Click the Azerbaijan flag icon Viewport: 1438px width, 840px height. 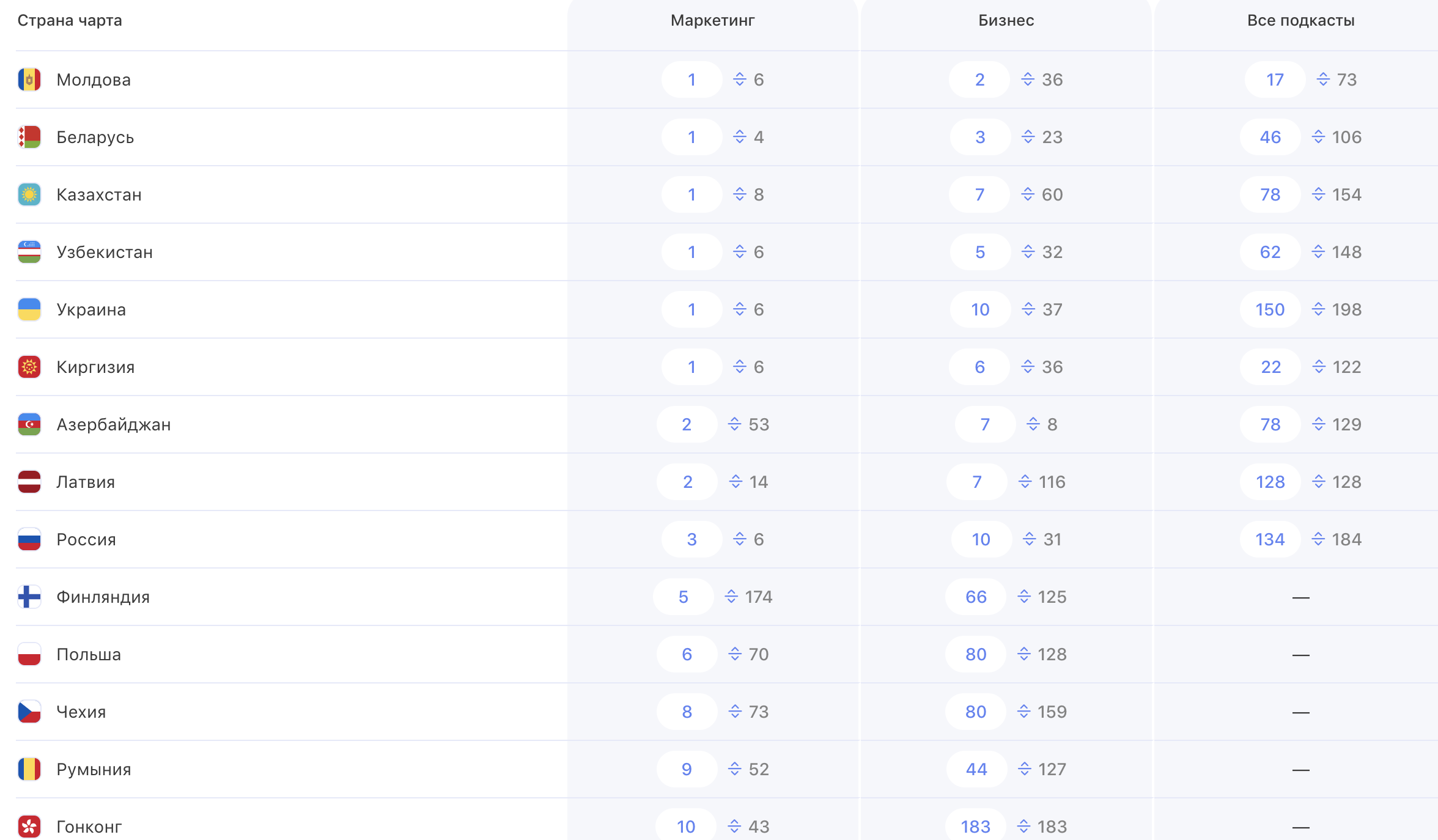tap(29, 424)
